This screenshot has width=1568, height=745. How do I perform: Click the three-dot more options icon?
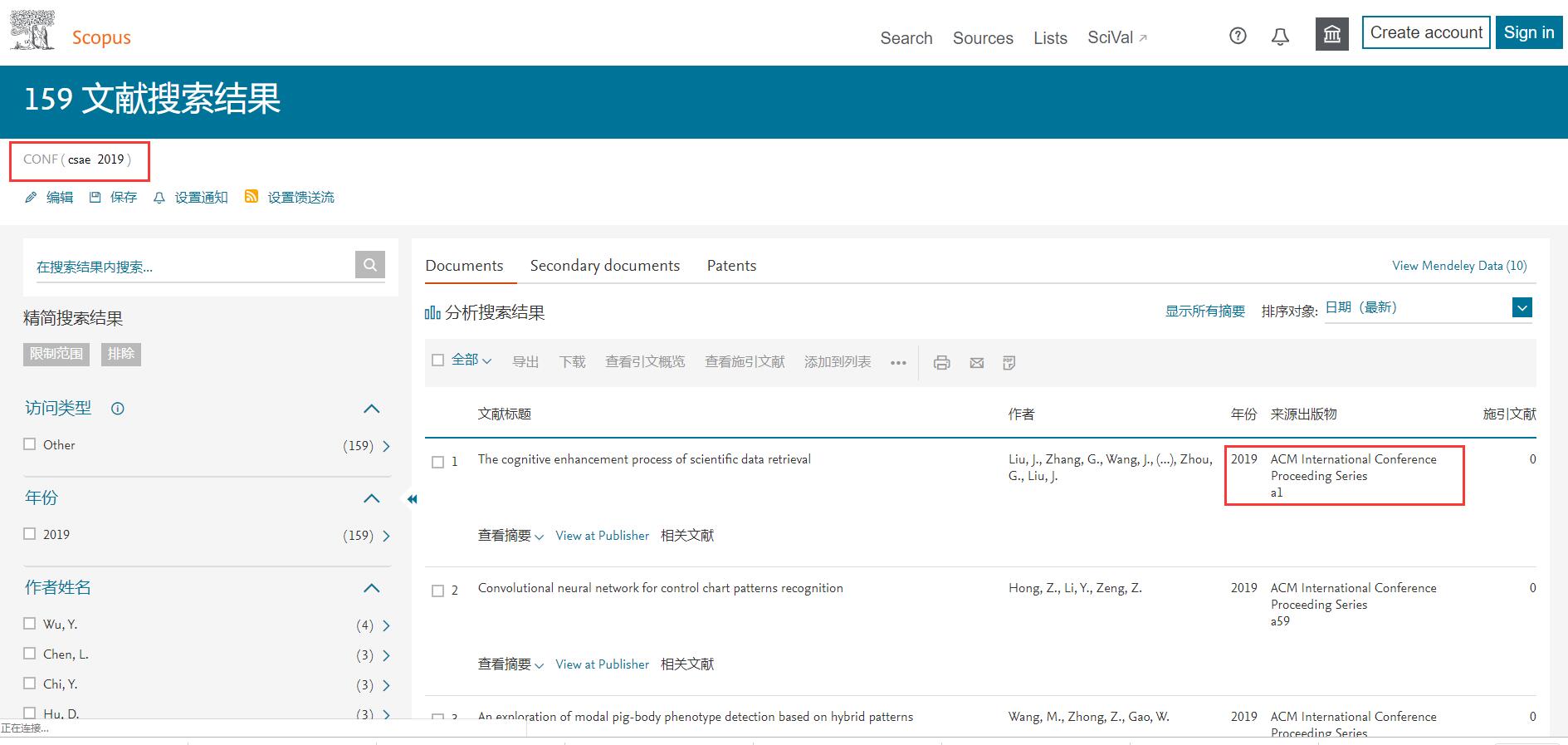898,363
